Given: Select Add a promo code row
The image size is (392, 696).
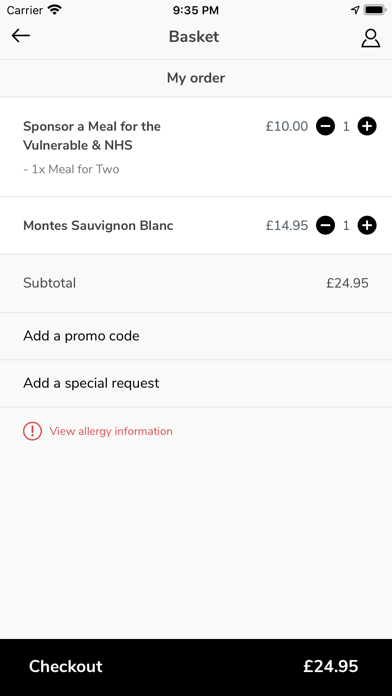Looking at the screenshot, I should click(x=196, y=336).
